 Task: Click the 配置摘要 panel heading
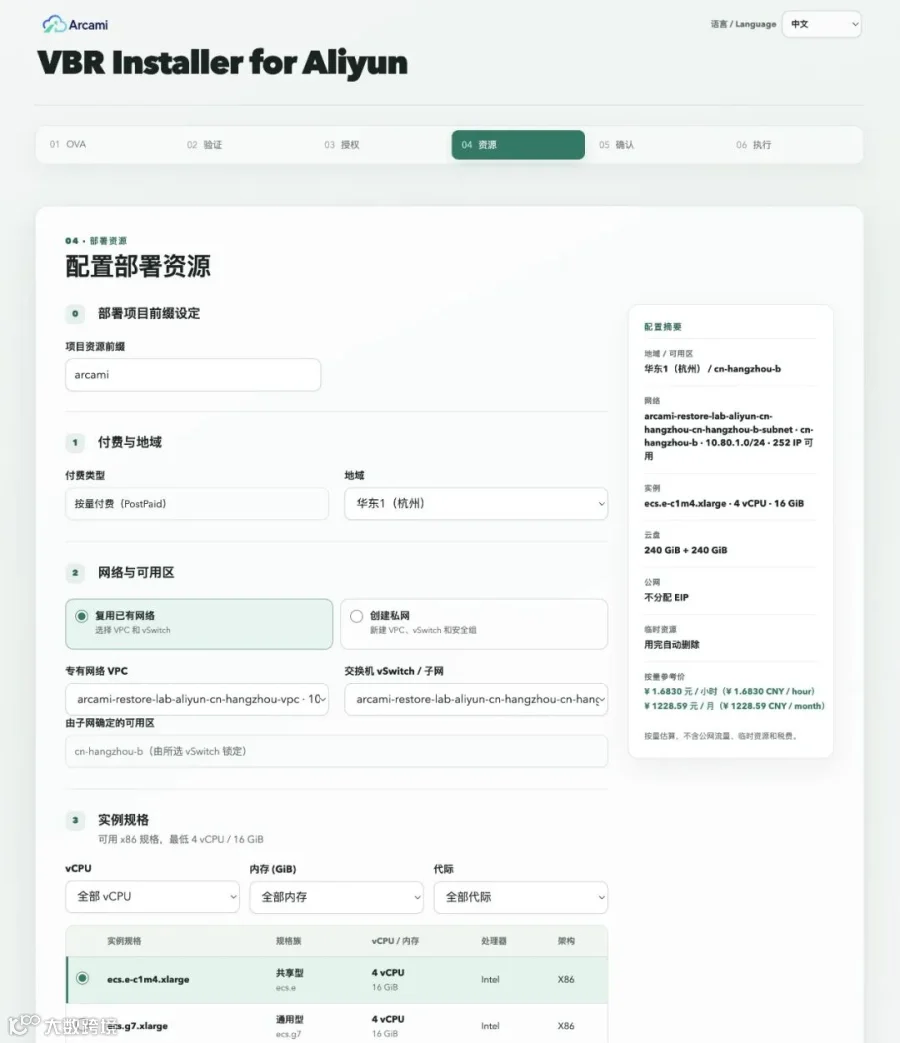[663, 327]
